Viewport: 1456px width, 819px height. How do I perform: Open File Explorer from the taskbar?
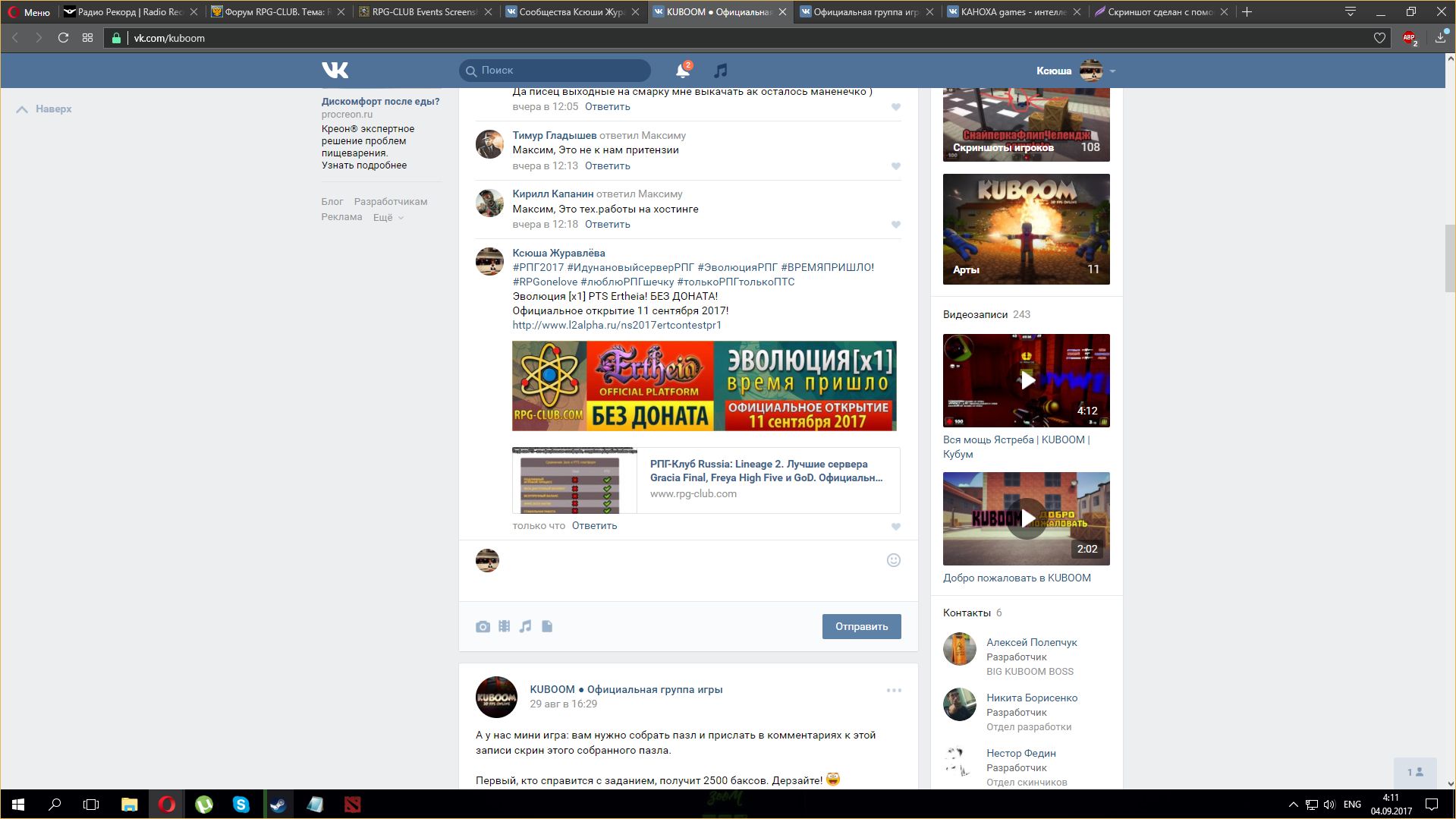click(129, 805)
